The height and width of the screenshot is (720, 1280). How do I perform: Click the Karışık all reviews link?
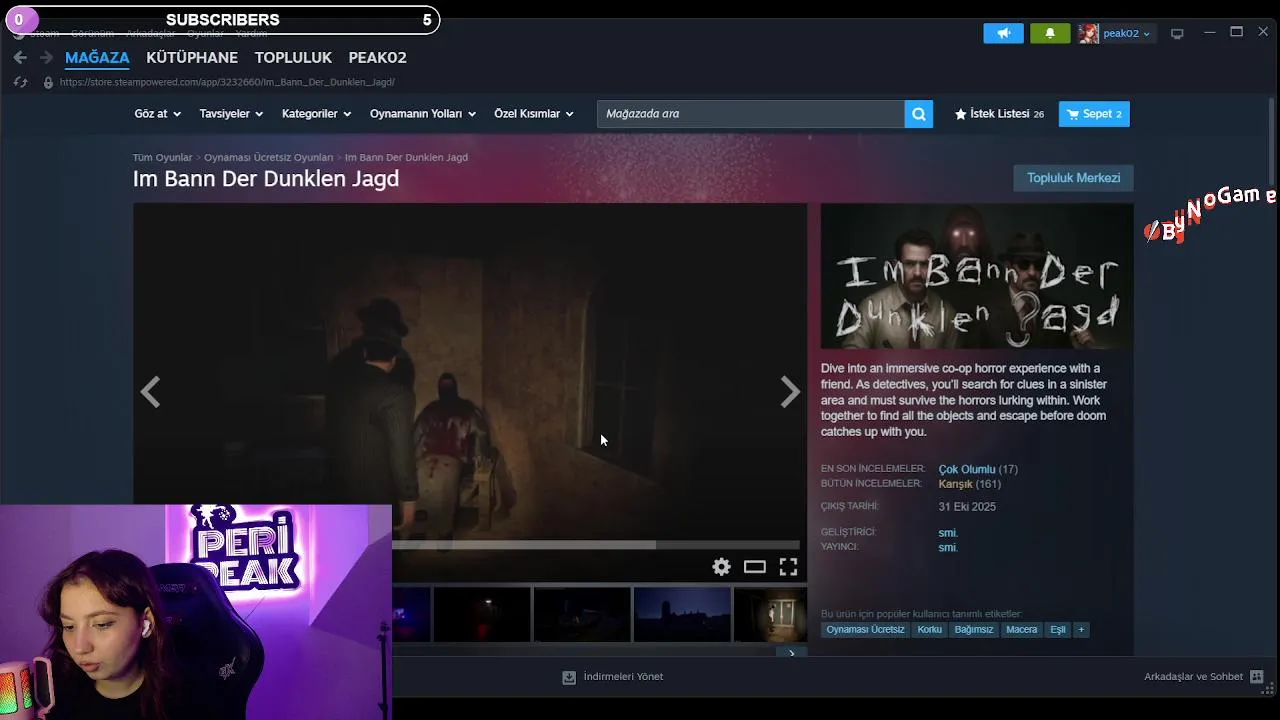pyautogui.click(x=955, y=484)
